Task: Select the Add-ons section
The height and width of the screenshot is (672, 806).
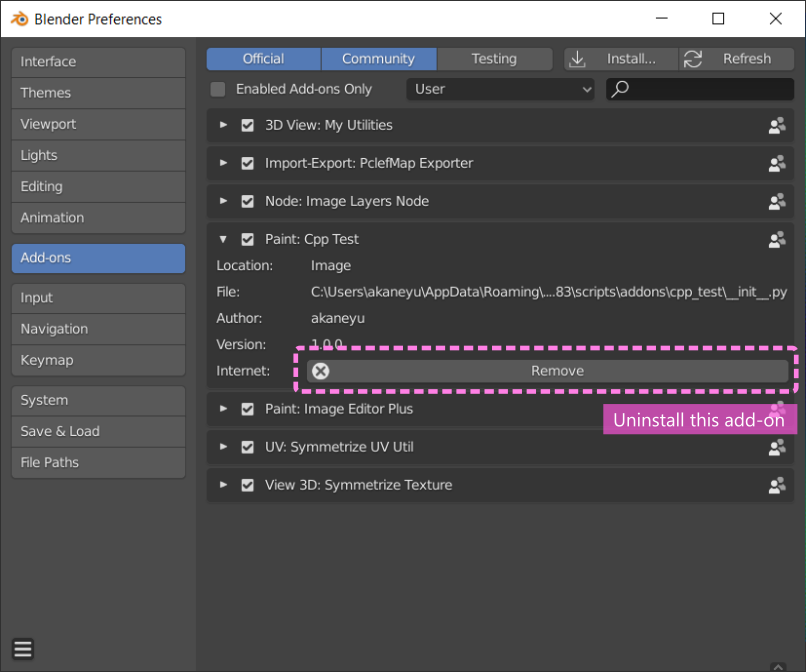Action: tap(98, 258)
